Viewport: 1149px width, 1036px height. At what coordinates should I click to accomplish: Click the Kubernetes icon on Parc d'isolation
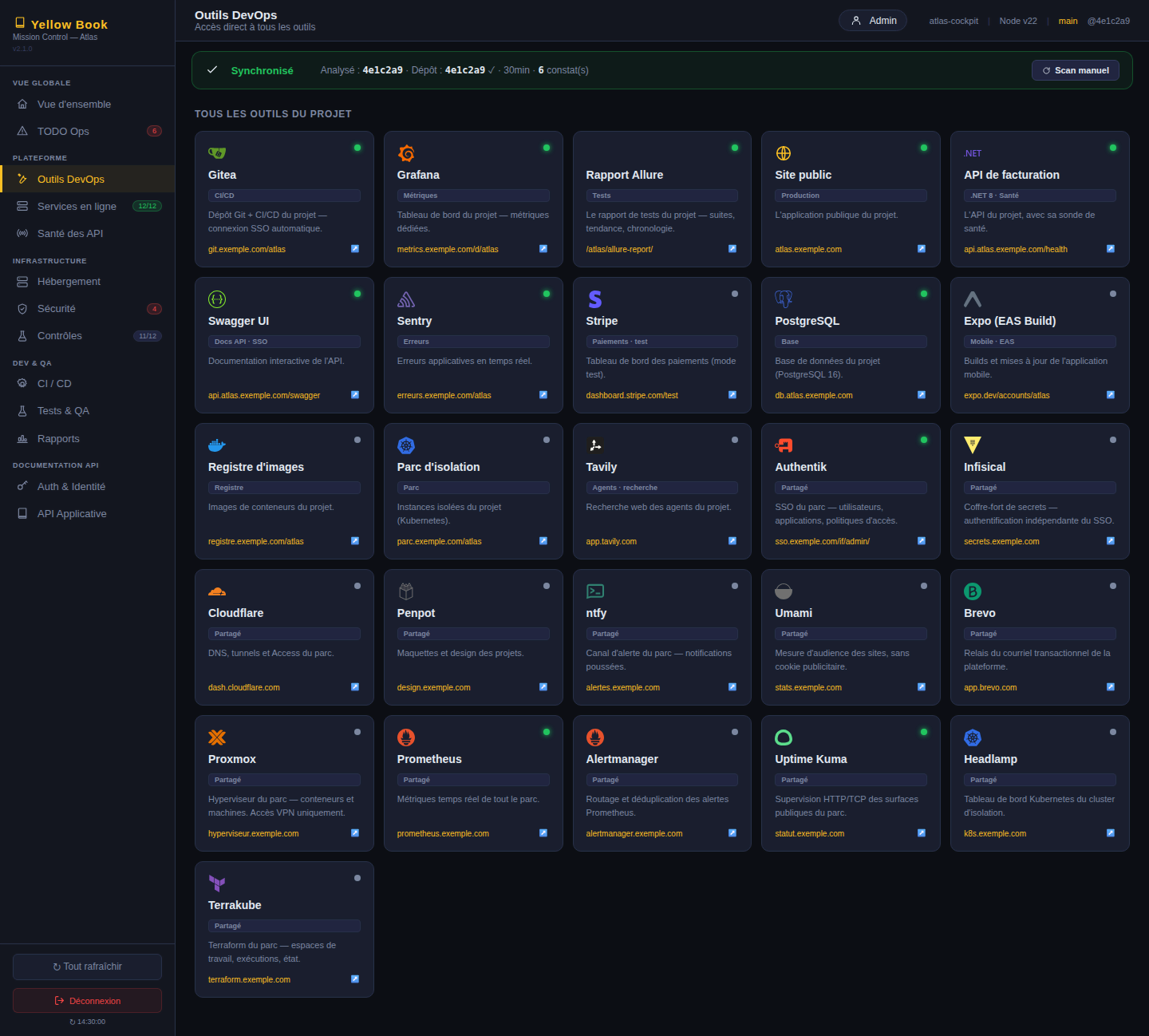coord(406,445)
